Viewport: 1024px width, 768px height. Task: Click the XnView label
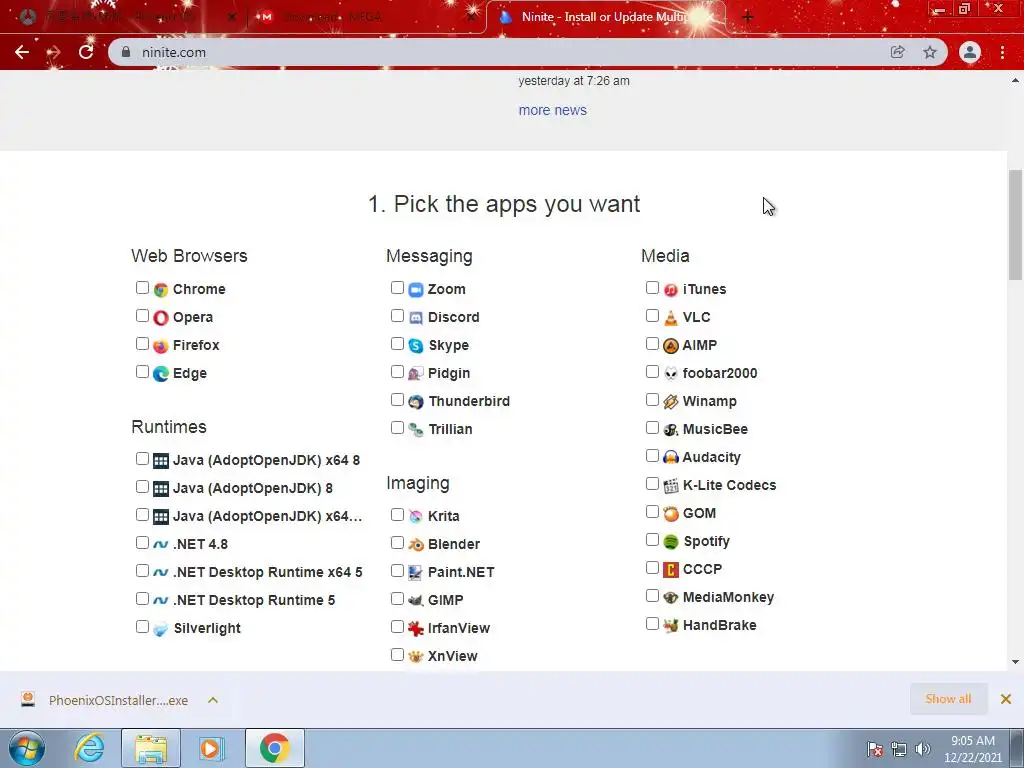[x=453, y=656]
